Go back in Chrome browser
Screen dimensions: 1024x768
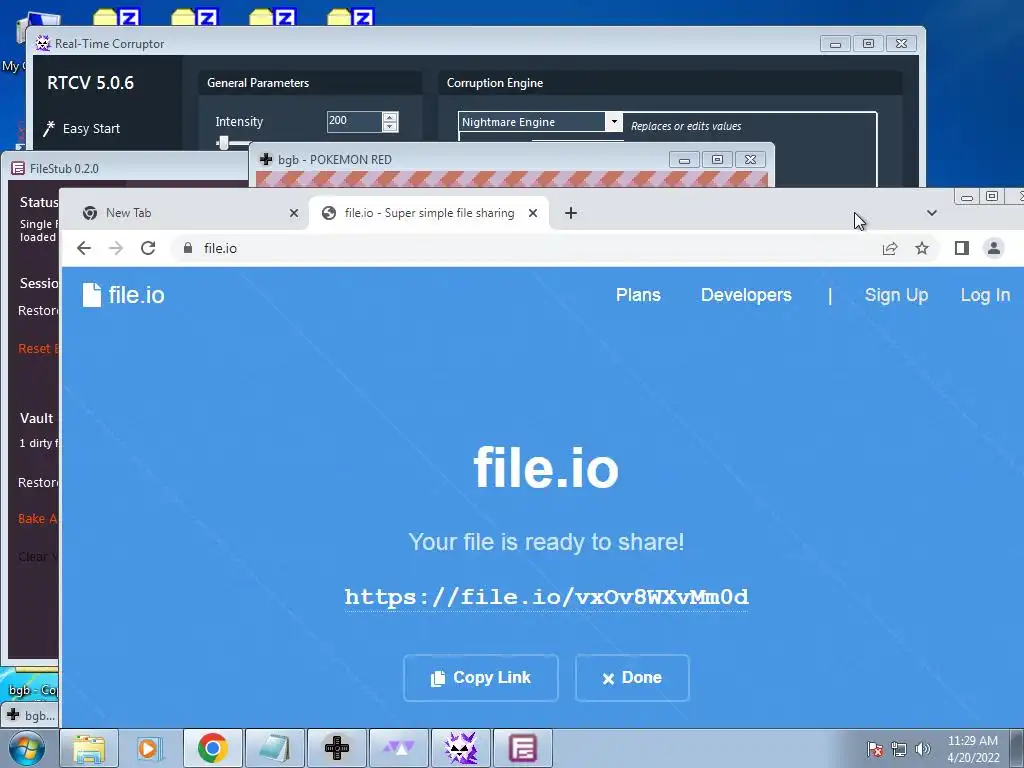pos(84,248)
